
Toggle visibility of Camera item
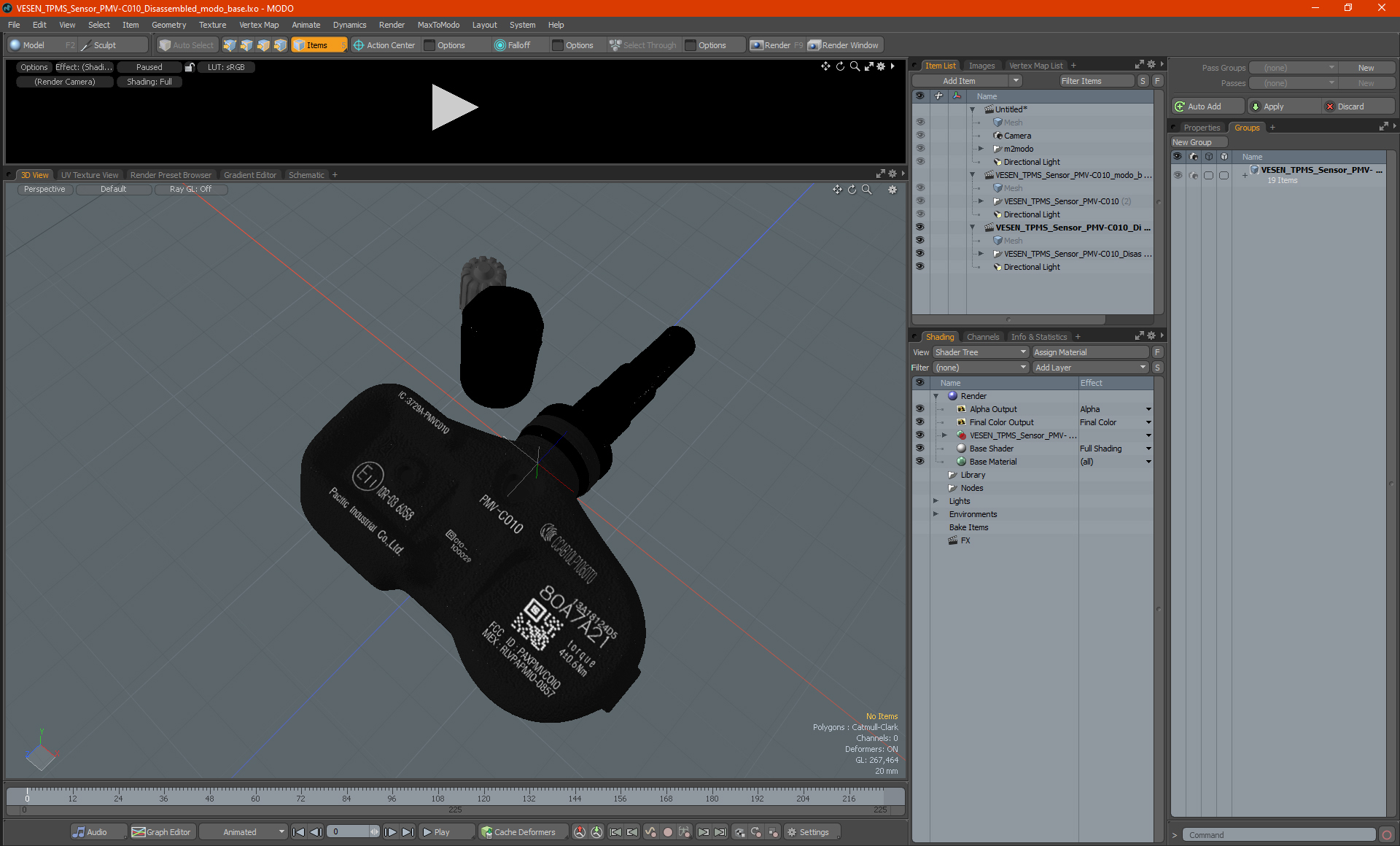[919, 136]
